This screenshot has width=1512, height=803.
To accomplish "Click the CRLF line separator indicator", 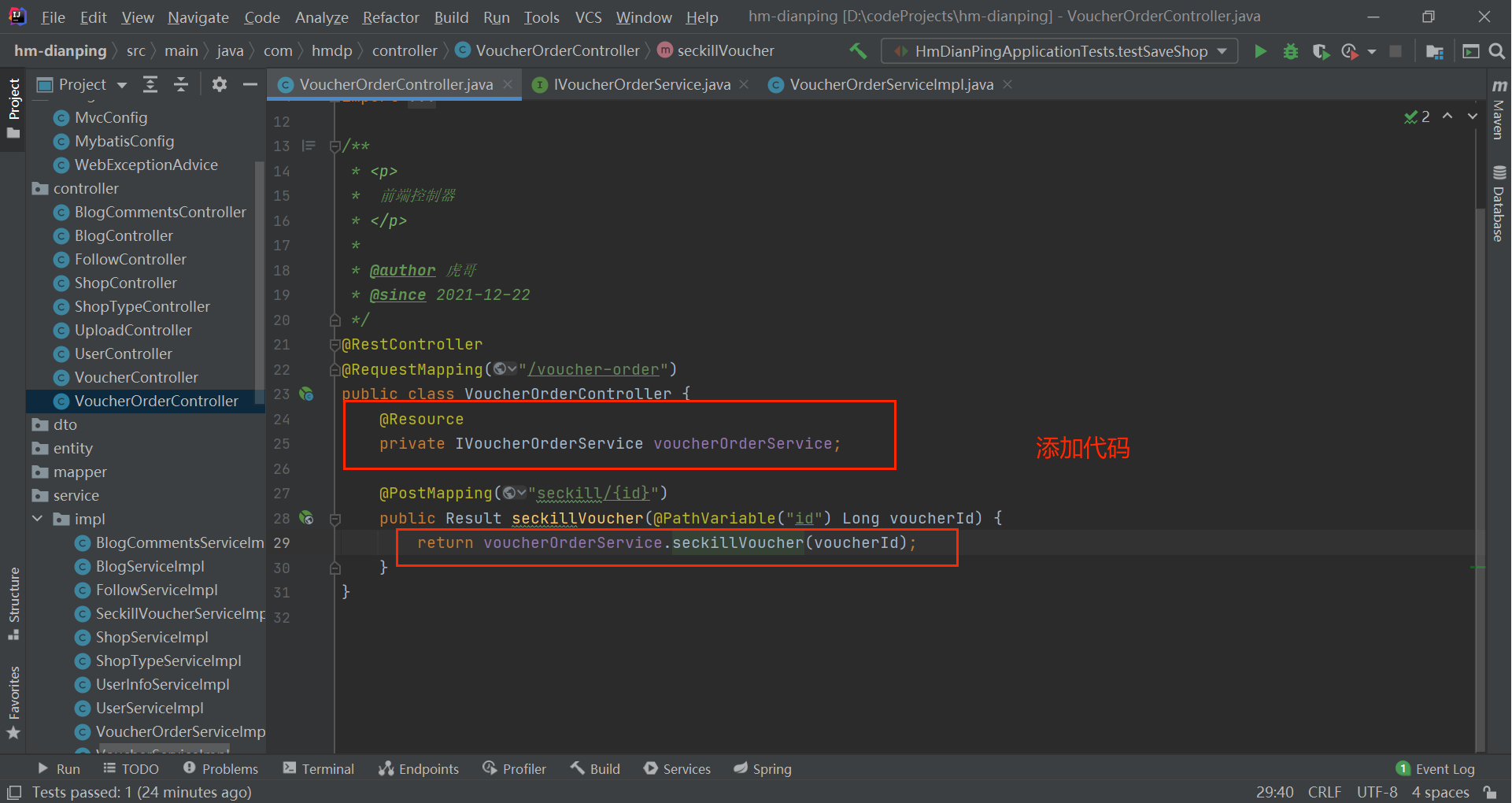I will click(1325, 792).
